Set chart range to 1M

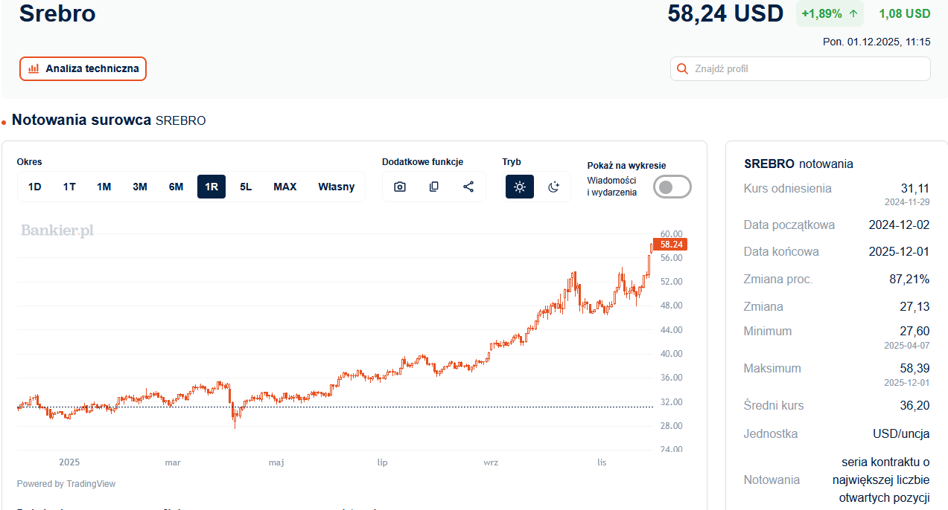click(x=104, y=187)
